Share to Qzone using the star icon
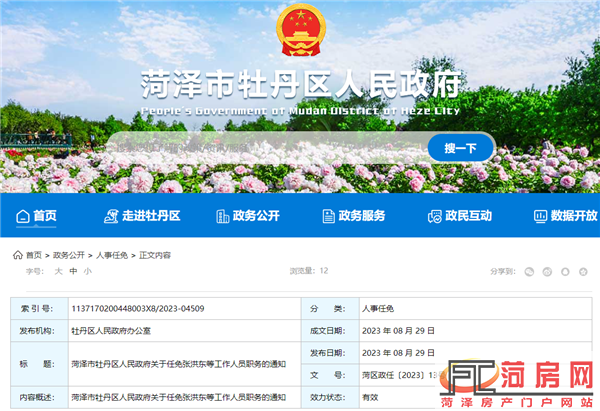This screenshot has width=600, height=411. 583,272
